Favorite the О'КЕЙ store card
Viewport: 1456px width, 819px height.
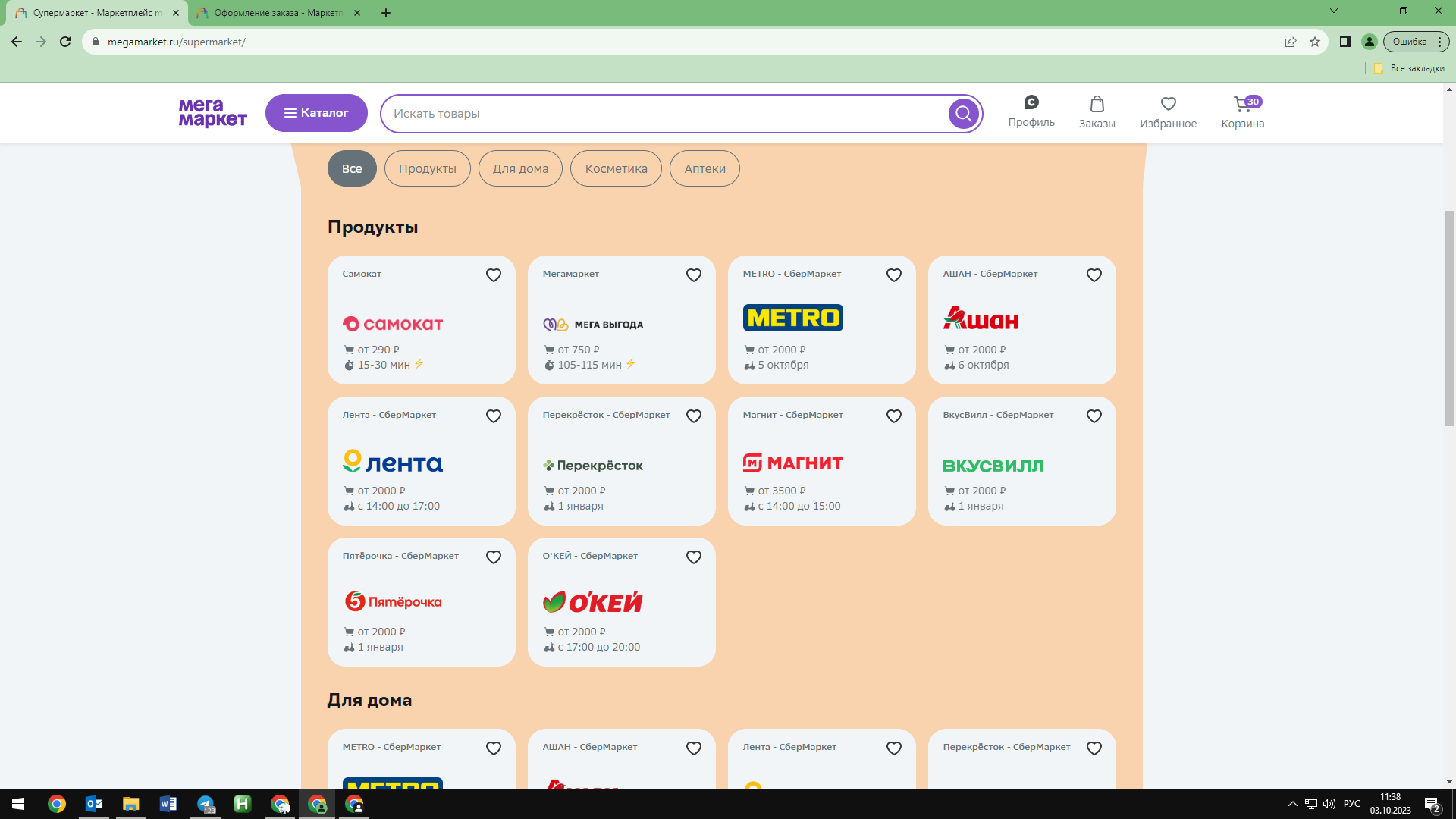(694, 557)
